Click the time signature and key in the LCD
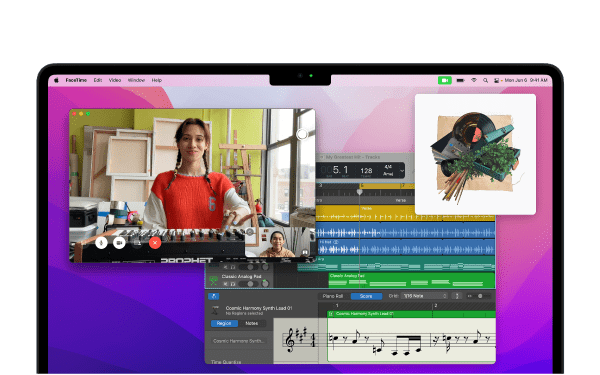Image resolution: width=600 pixels, height=375 pixels. point(388,170)
